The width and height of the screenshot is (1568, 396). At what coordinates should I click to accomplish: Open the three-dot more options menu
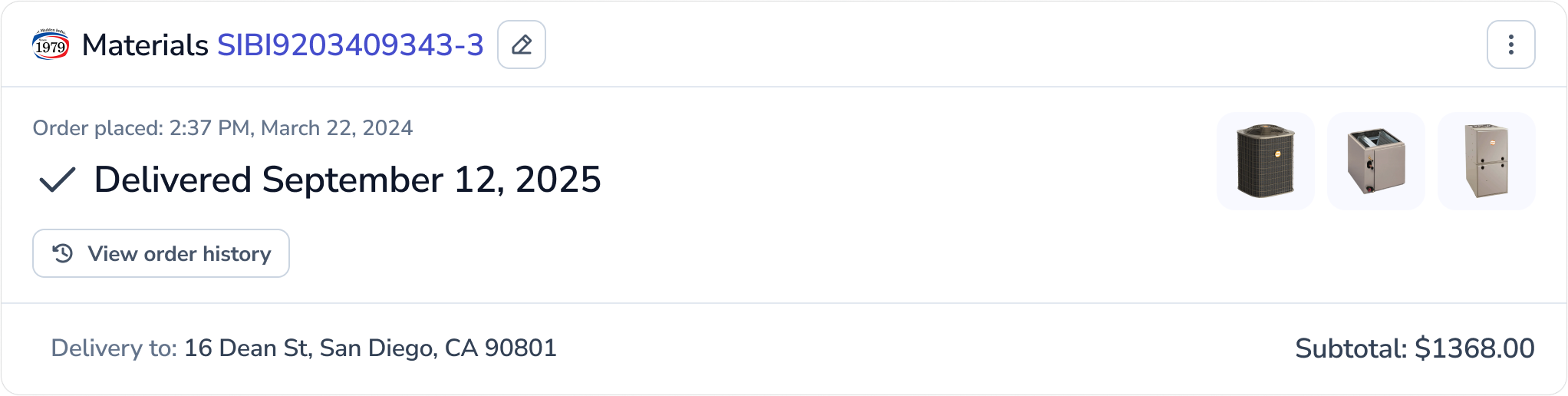[x=1510, y=45]
